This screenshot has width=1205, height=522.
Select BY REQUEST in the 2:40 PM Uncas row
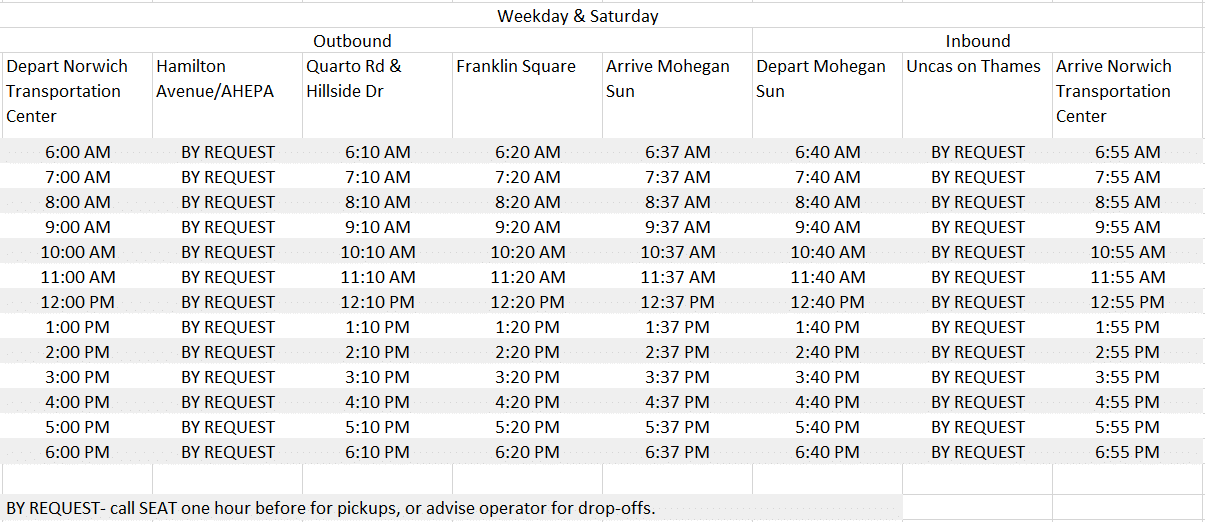pyautogui.click(x=977, y=352)
